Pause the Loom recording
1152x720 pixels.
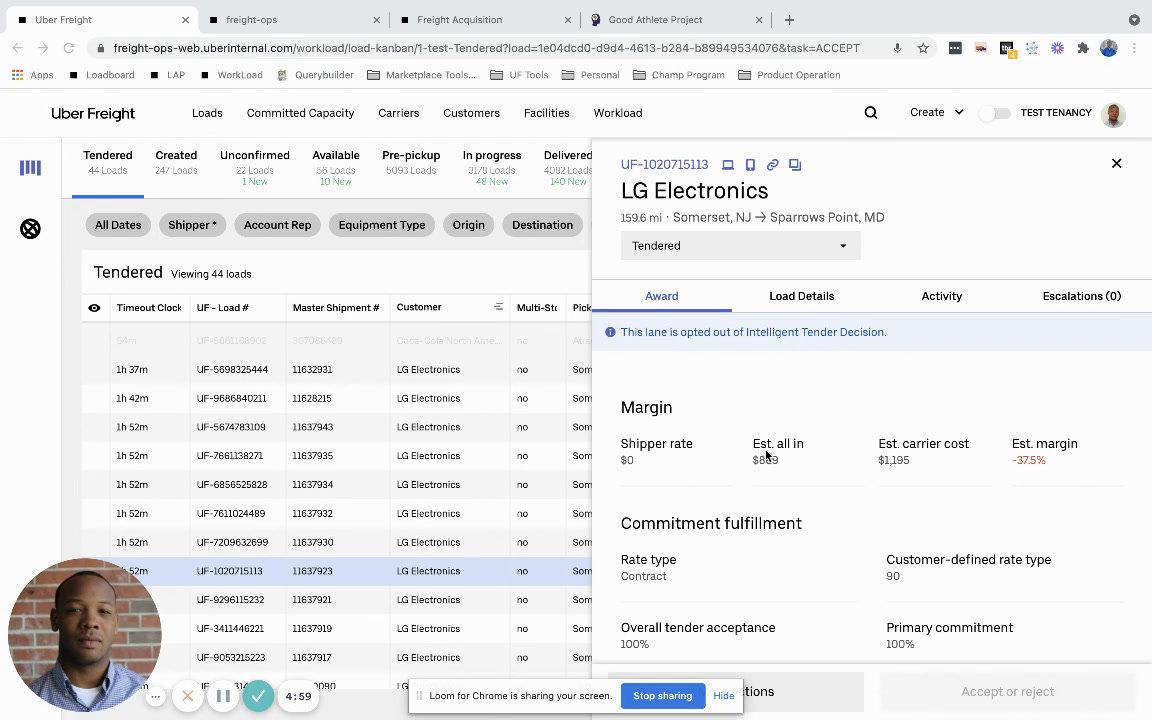pyautogui.click(x=223, y=696)
